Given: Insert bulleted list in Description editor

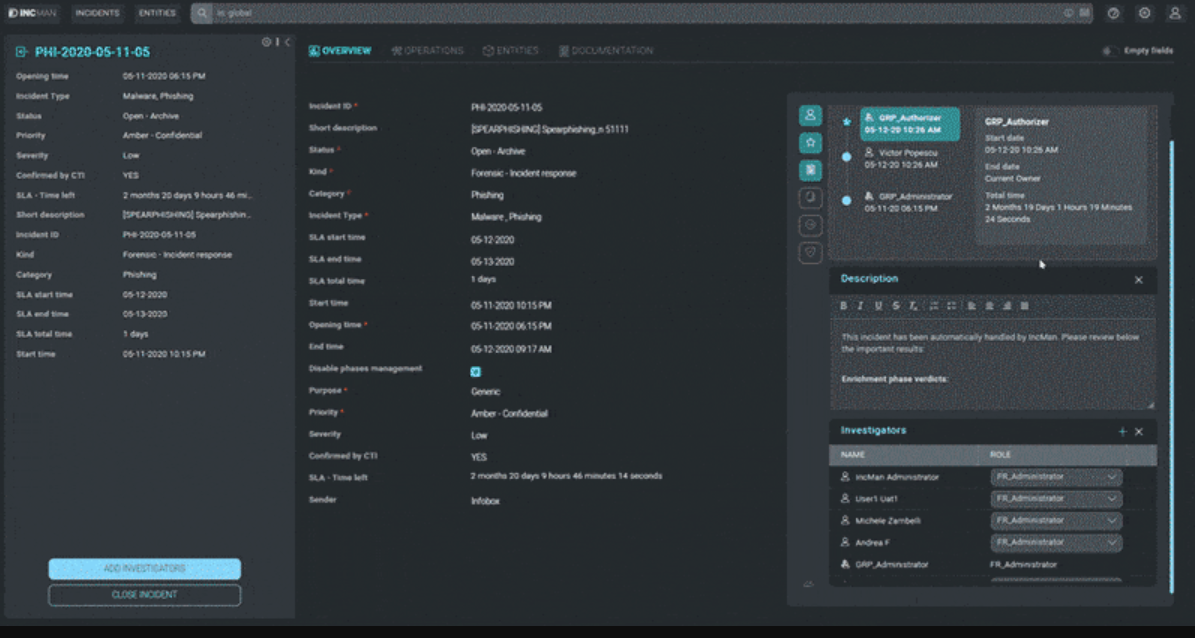Looking at the screenshot, I should 951,306.
